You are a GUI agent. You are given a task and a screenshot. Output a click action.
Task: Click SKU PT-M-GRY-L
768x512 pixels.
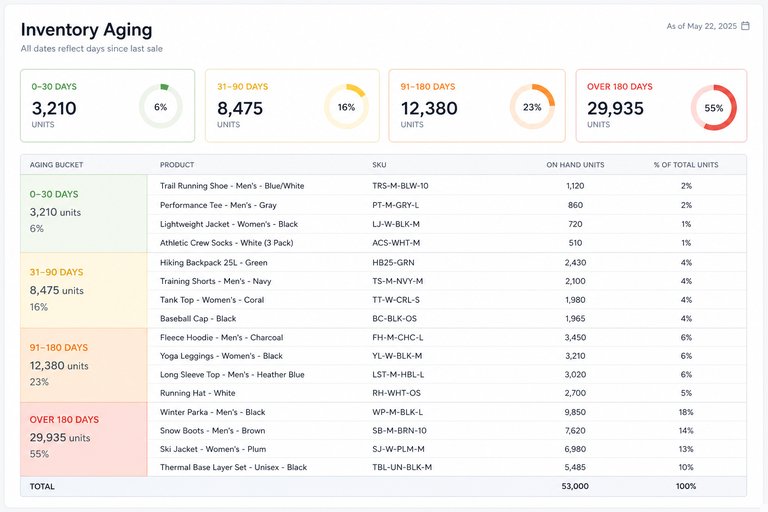tap(395, 205)
